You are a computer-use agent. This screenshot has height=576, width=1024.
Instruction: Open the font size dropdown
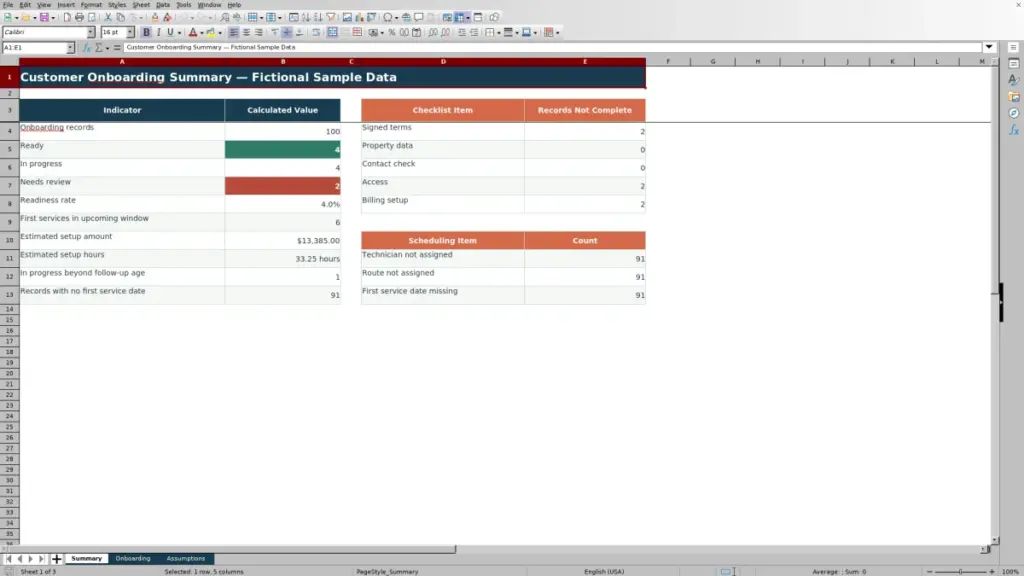130,32
